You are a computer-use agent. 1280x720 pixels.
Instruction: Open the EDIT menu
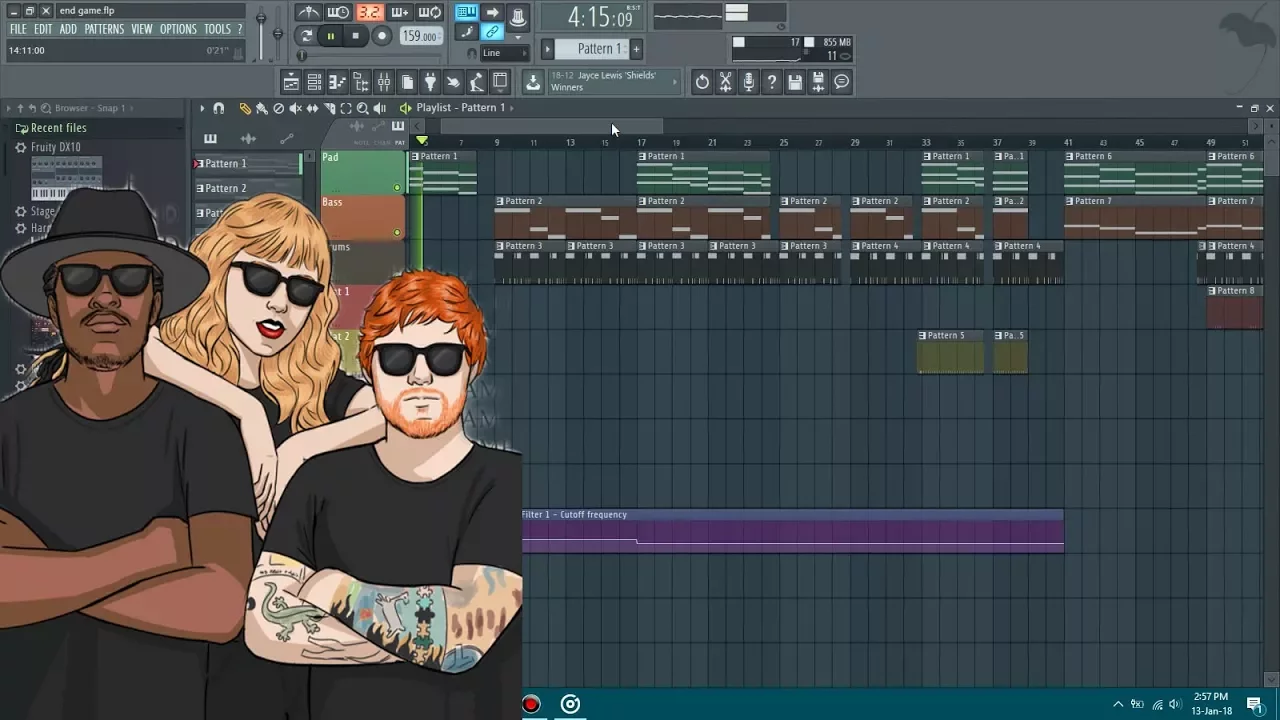(x=43, y=30)
